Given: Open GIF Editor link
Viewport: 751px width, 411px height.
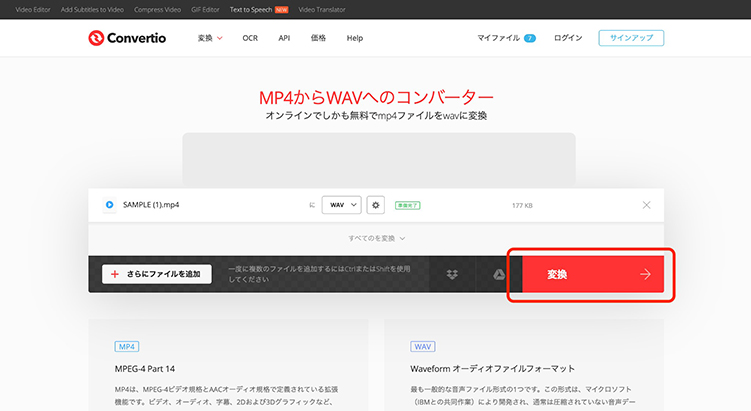Looking at the screenshot, I should (x=205, y=10).
